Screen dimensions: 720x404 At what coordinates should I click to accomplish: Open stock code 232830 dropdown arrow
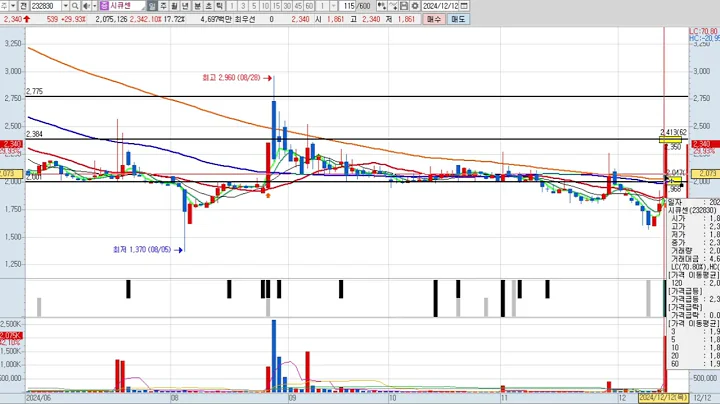66,6
